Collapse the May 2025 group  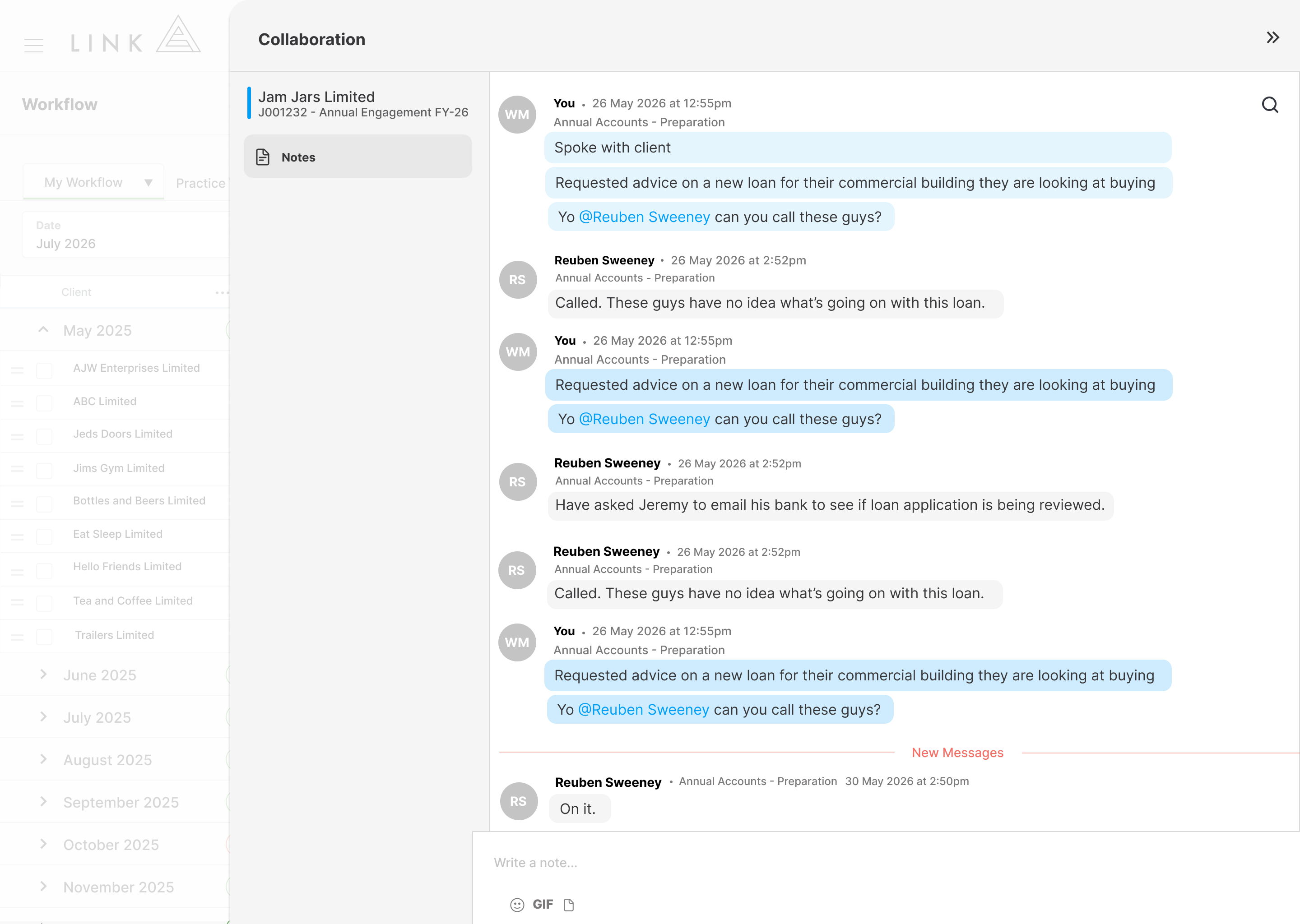pyautogui.click(x=43, y=329)
